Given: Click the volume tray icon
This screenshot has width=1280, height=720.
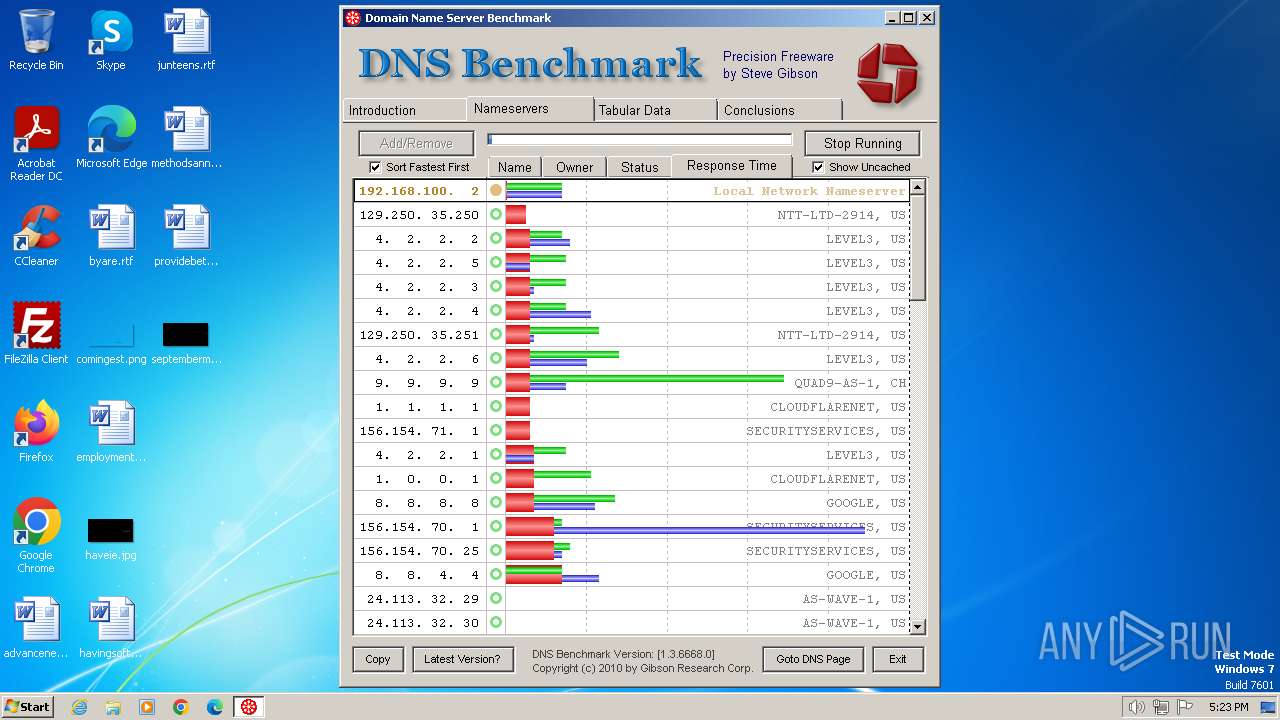Looking at the screenshot, I should pos(1136,707).
